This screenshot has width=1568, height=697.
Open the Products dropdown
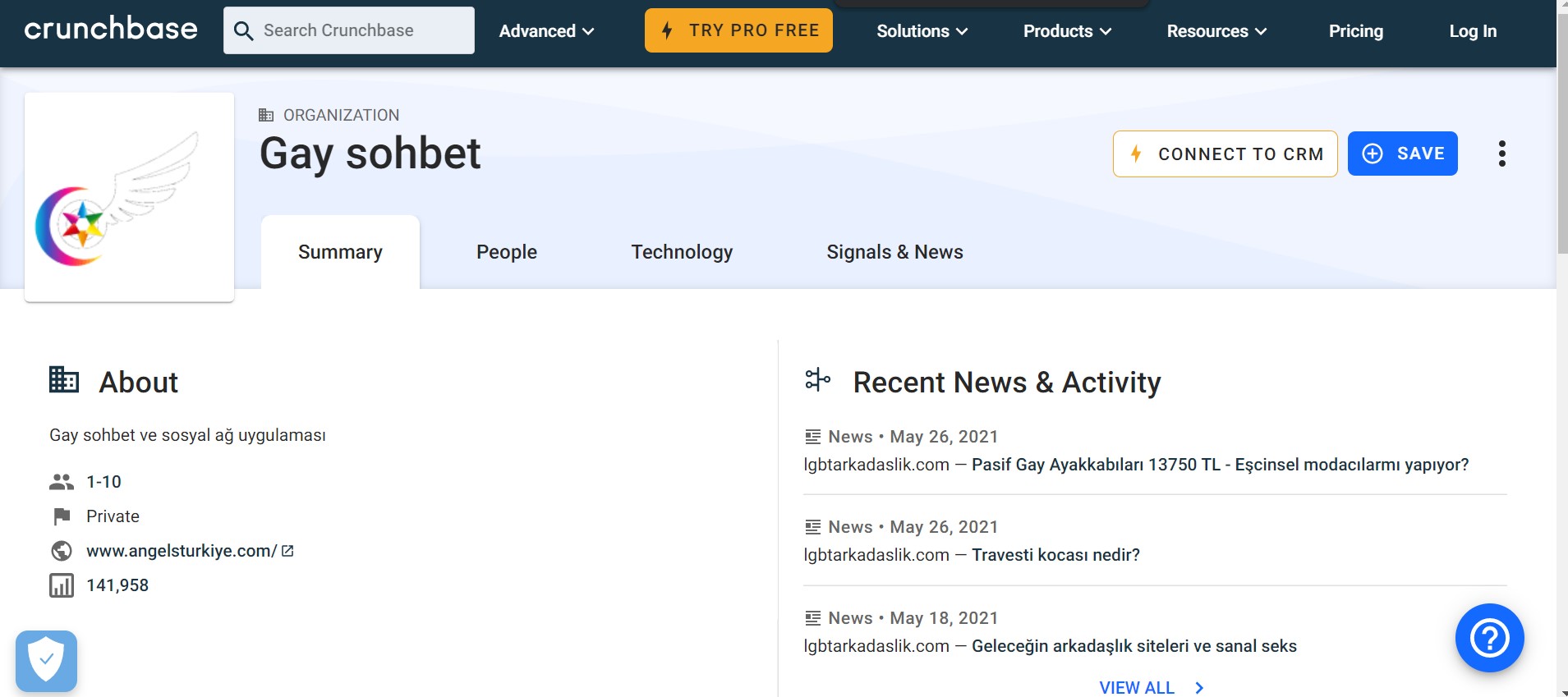point(1067,31)
